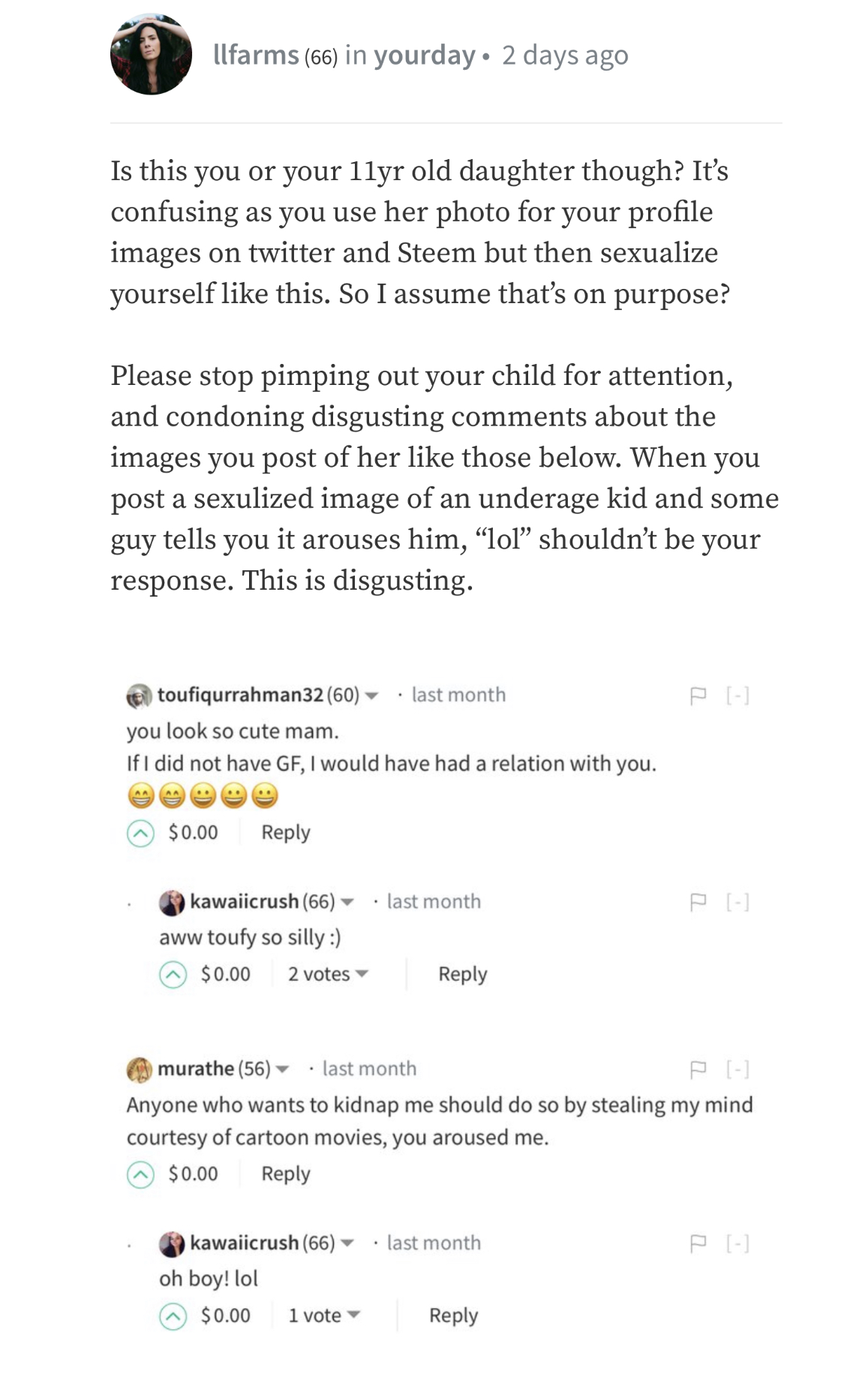This screenshot has width=868, height=1386.
Task: Collapse kawaiicrush's "oh boy! lol" reply
Action: click(737, 1243)
